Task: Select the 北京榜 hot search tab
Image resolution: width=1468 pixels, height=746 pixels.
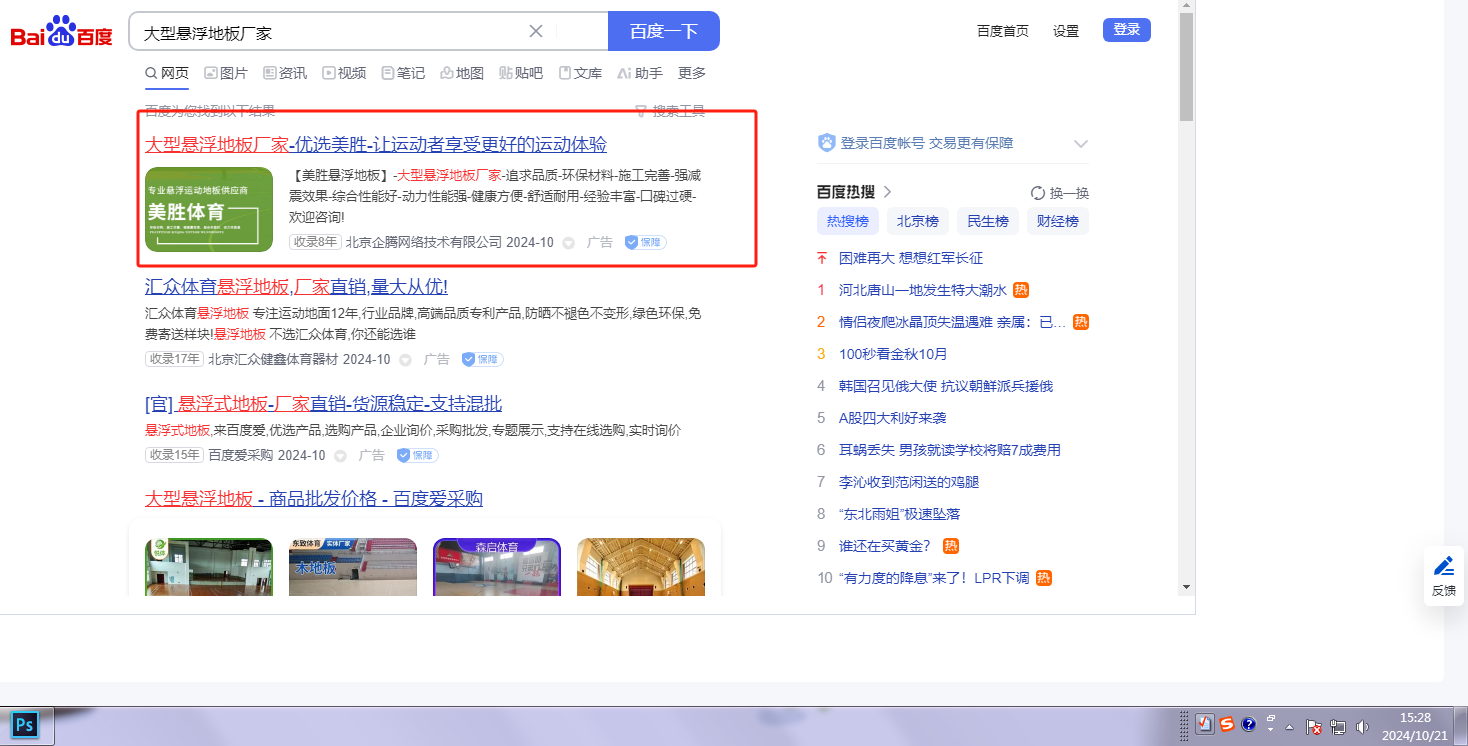Action: coord(917,221)
